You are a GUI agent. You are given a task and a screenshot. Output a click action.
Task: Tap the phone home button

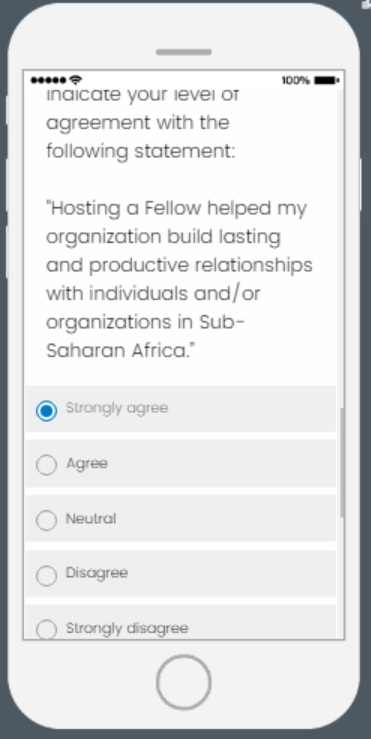[183, 682]
